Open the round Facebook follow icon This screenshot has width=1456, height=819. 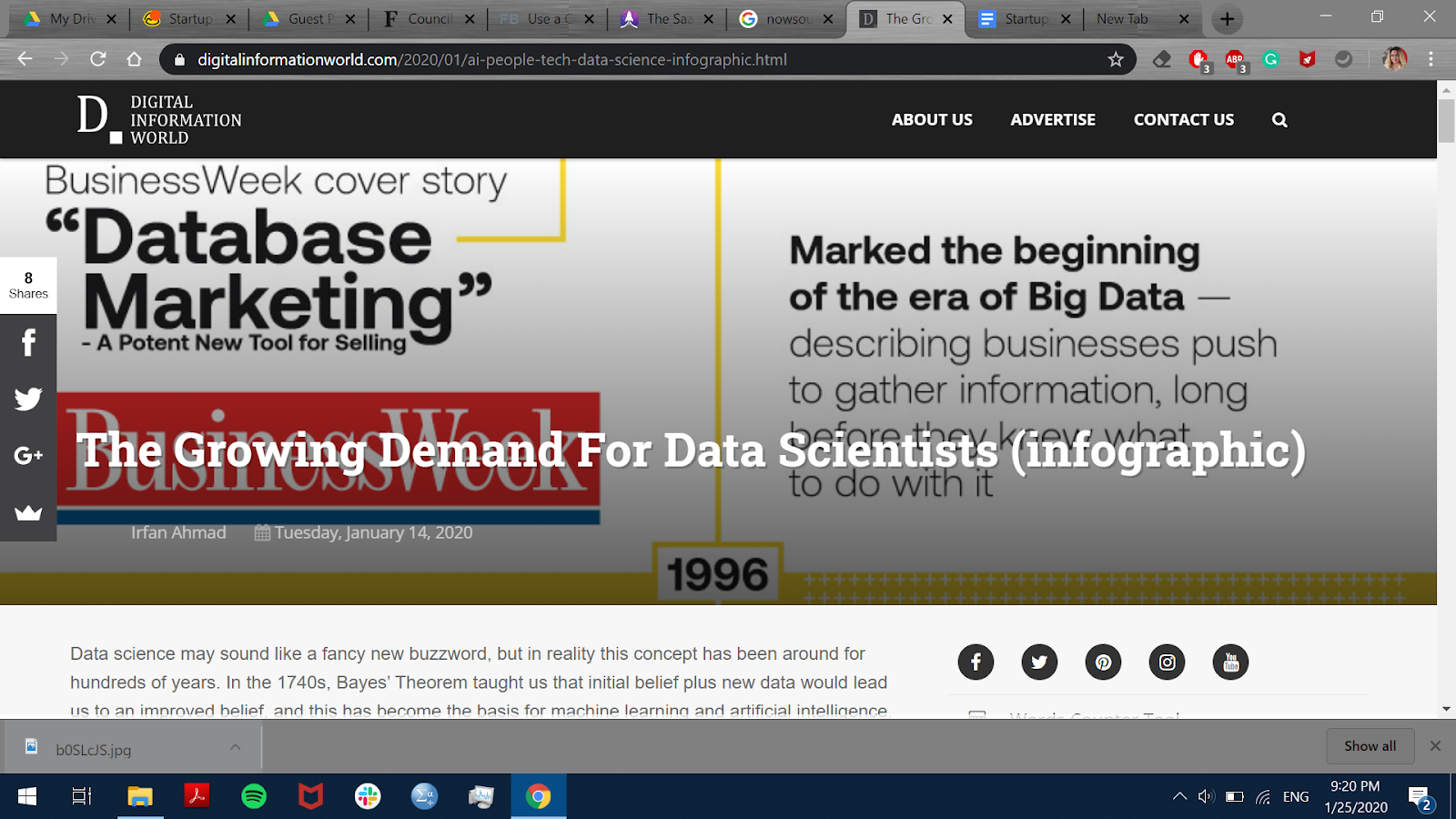tap(976, 662)
